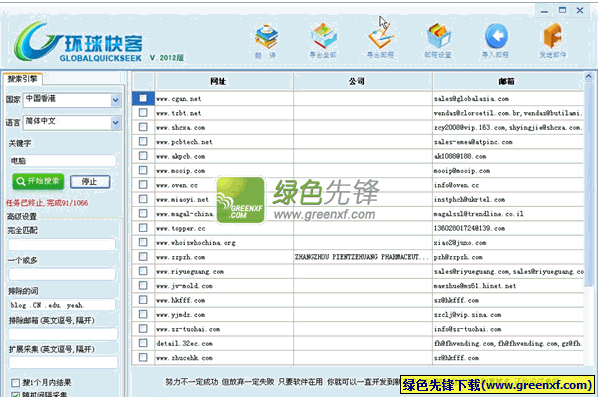This screenshot has width=598, height=397.
Task: Check the box next to www.akpcb.com
Action: (x=143, y=156)
